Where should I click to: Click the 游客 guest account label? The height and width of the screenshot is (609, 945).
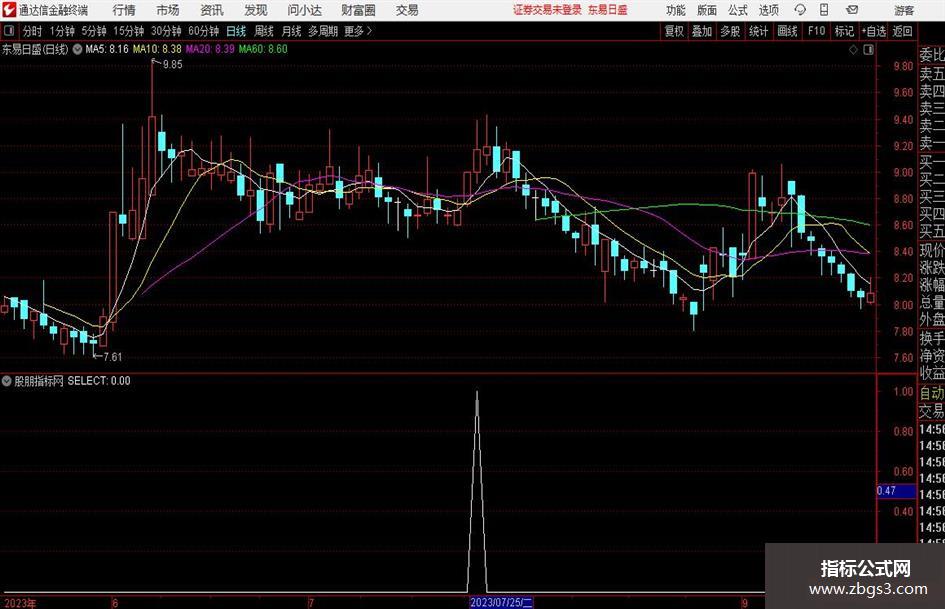coord(904,10)
